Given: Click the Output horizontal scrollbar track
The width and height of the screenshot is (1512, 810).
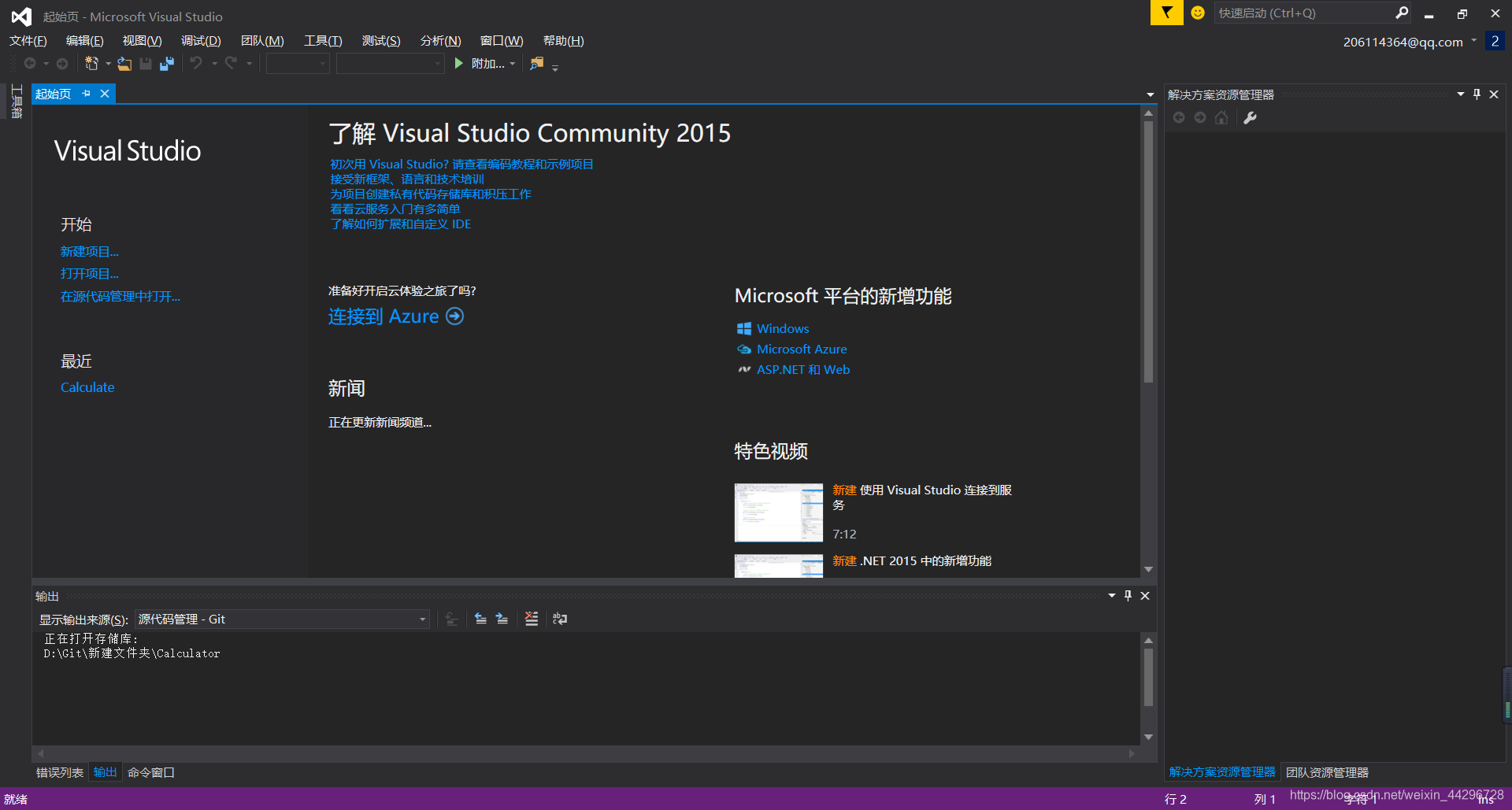Looking at the screenshot, I should tap(586, 753).
